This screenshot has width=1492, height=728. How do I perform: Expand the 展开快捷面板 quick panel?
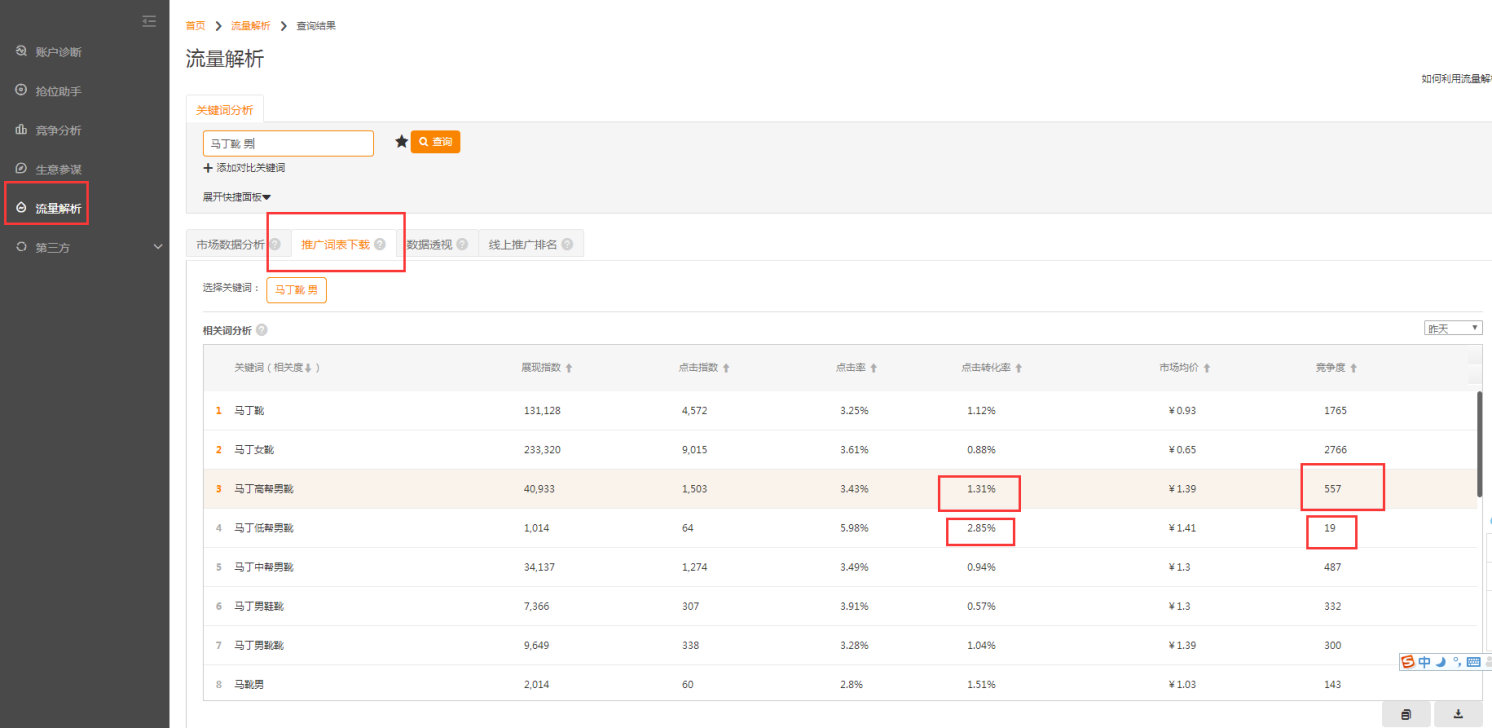[x=237, y=197]
